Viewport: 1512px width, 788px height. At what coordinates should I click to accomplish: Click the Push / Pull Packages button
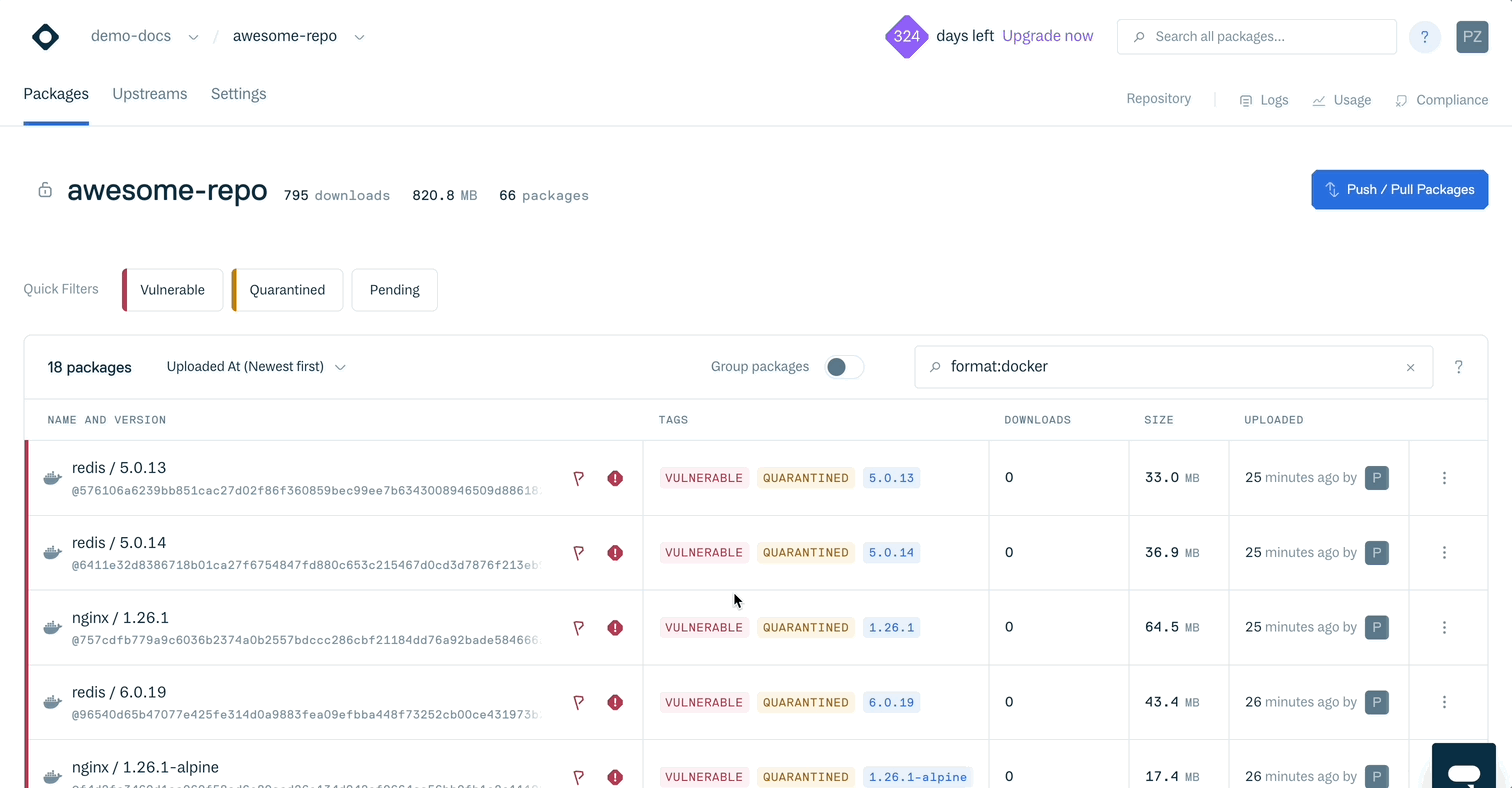[1399, 189]
